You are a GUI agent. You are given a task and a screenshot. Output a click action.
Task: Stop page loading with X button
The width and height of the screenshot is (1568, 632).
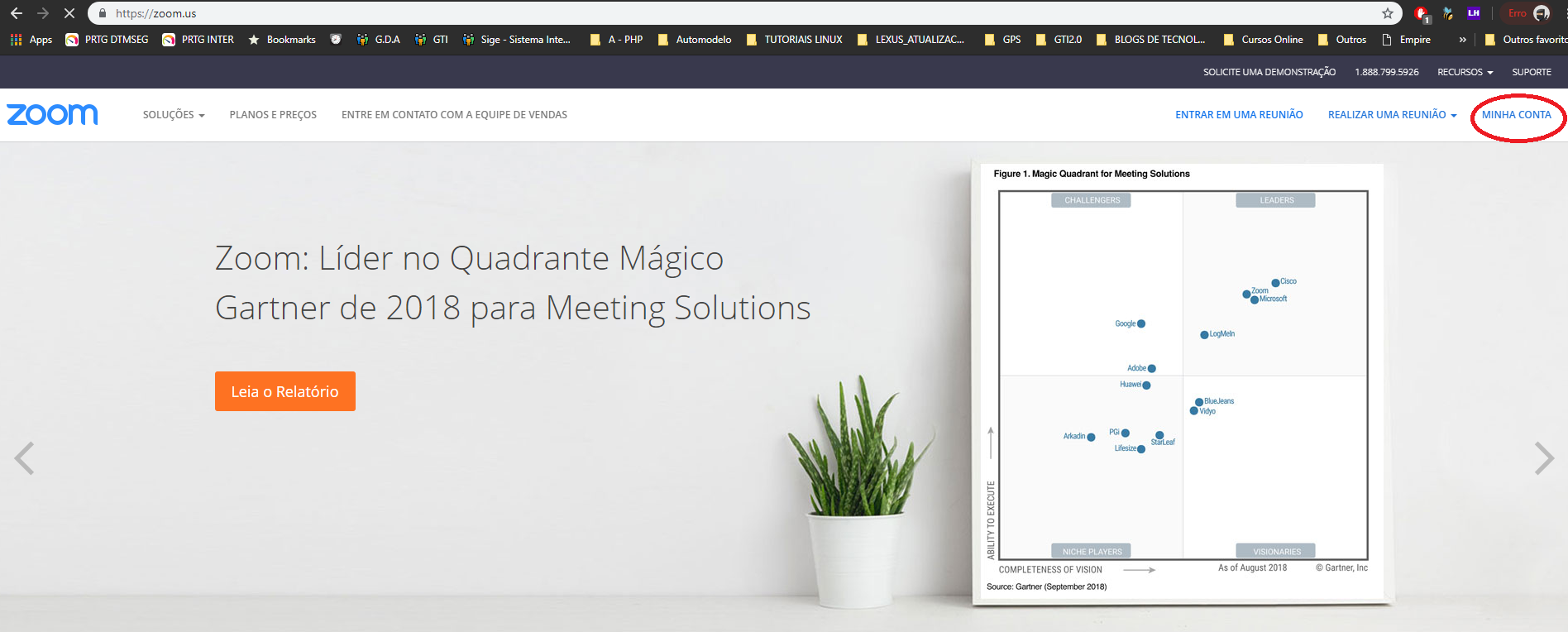[69, 13]
